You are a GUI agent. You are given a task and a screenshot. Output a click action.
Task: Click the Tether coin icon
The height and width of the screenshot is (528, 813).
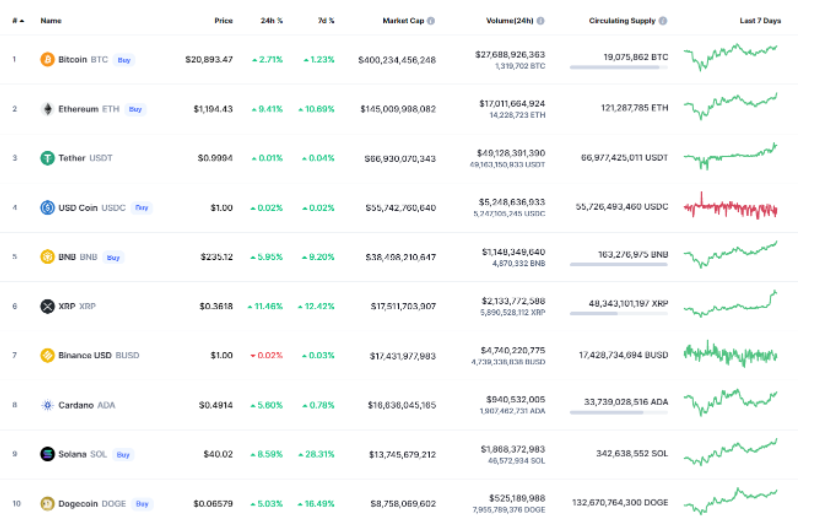(x=47, y=157)
